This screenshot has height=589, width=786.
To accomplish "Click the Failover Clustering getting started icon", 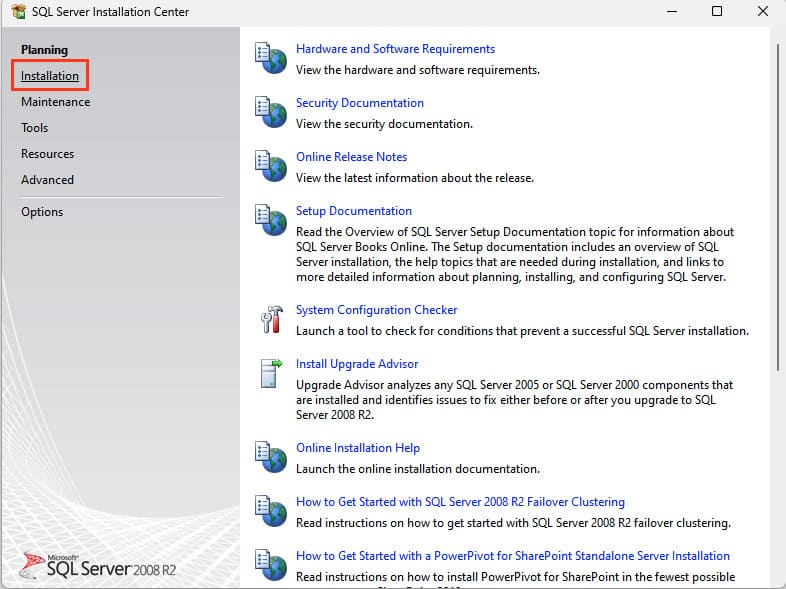I will pos(270,512).
